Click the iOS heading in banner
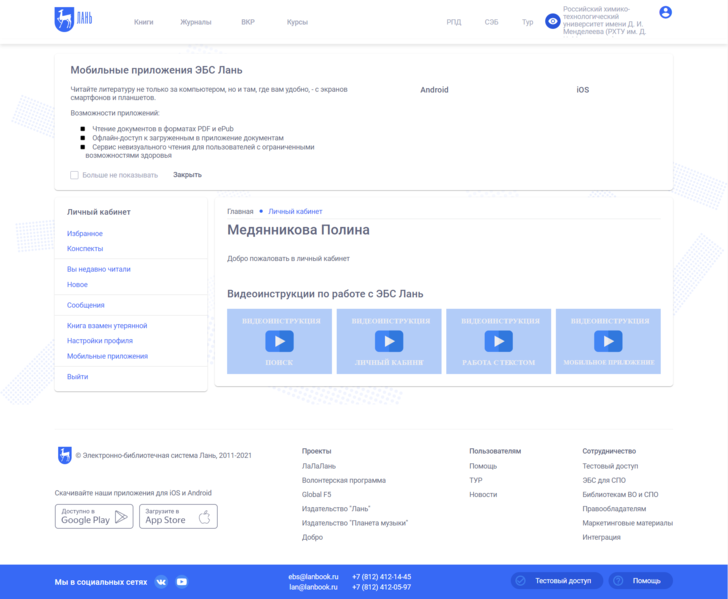Viewport: 728px width, 599px height. [583, 90]
